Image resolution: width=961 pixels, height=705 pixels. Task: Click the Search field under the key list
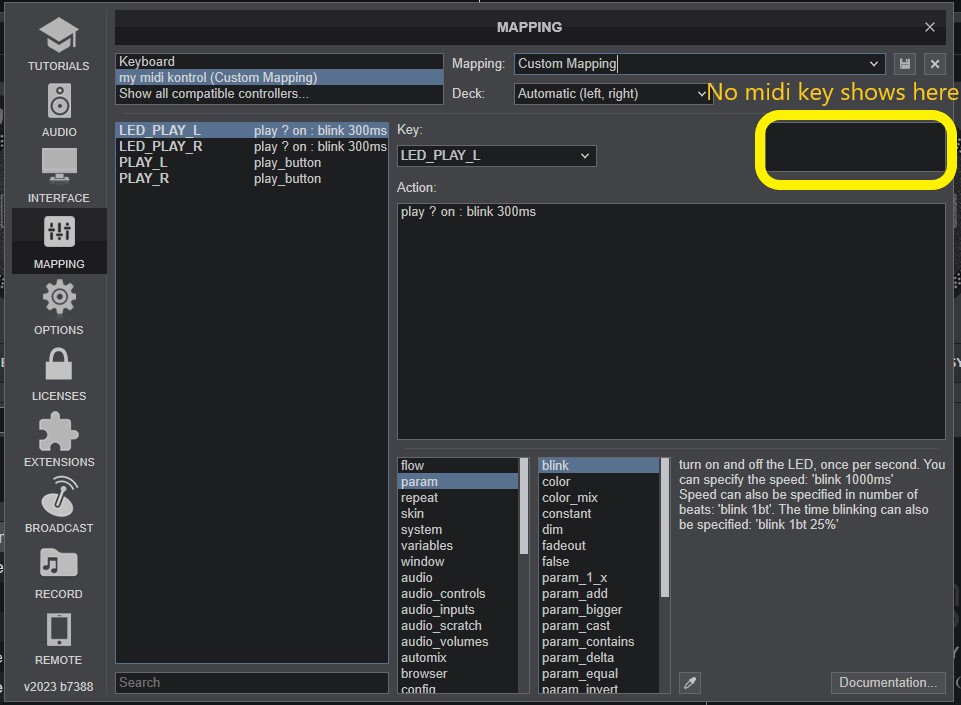coord(251,683)
